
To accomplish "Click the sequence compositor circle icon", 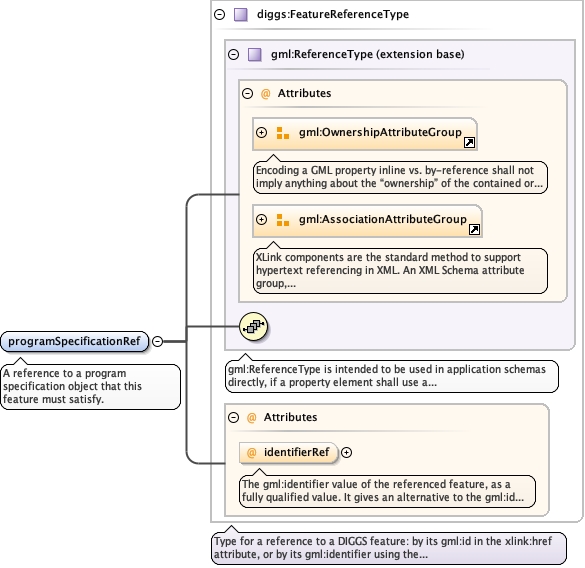I will coord(253,327).
